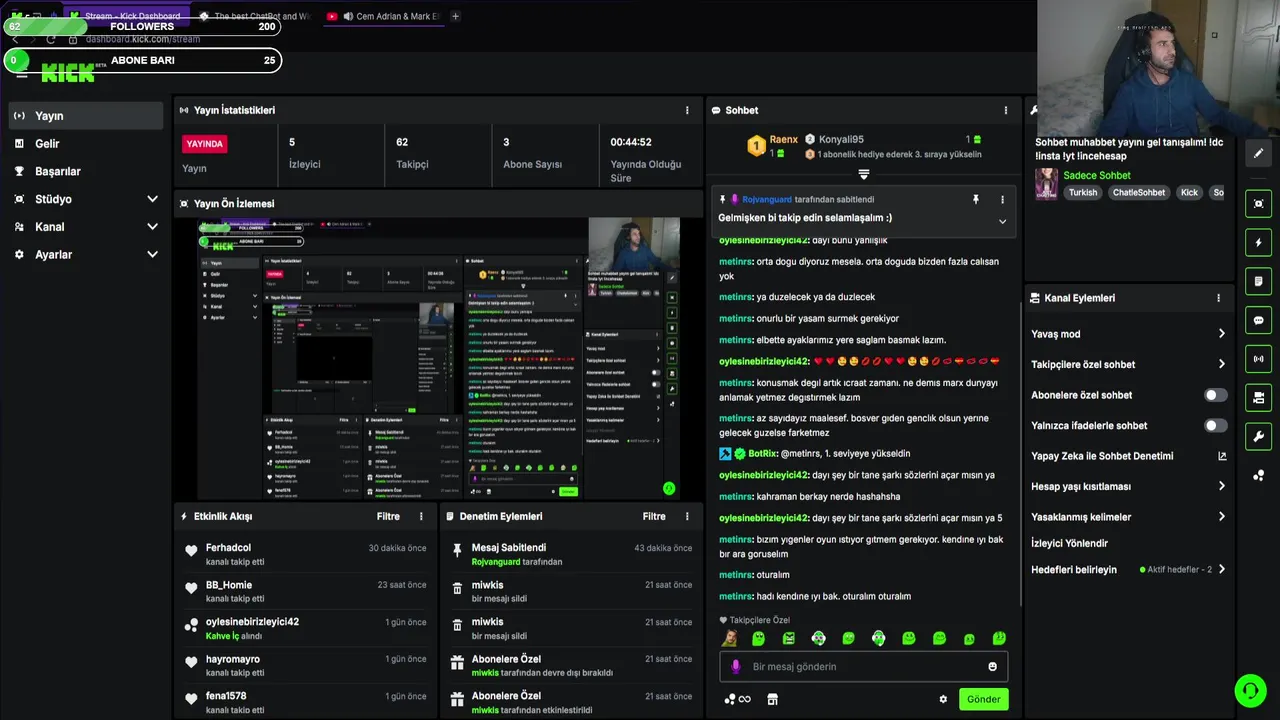Open Filtre in Denetim Eylemleri panel

(654, 516)
